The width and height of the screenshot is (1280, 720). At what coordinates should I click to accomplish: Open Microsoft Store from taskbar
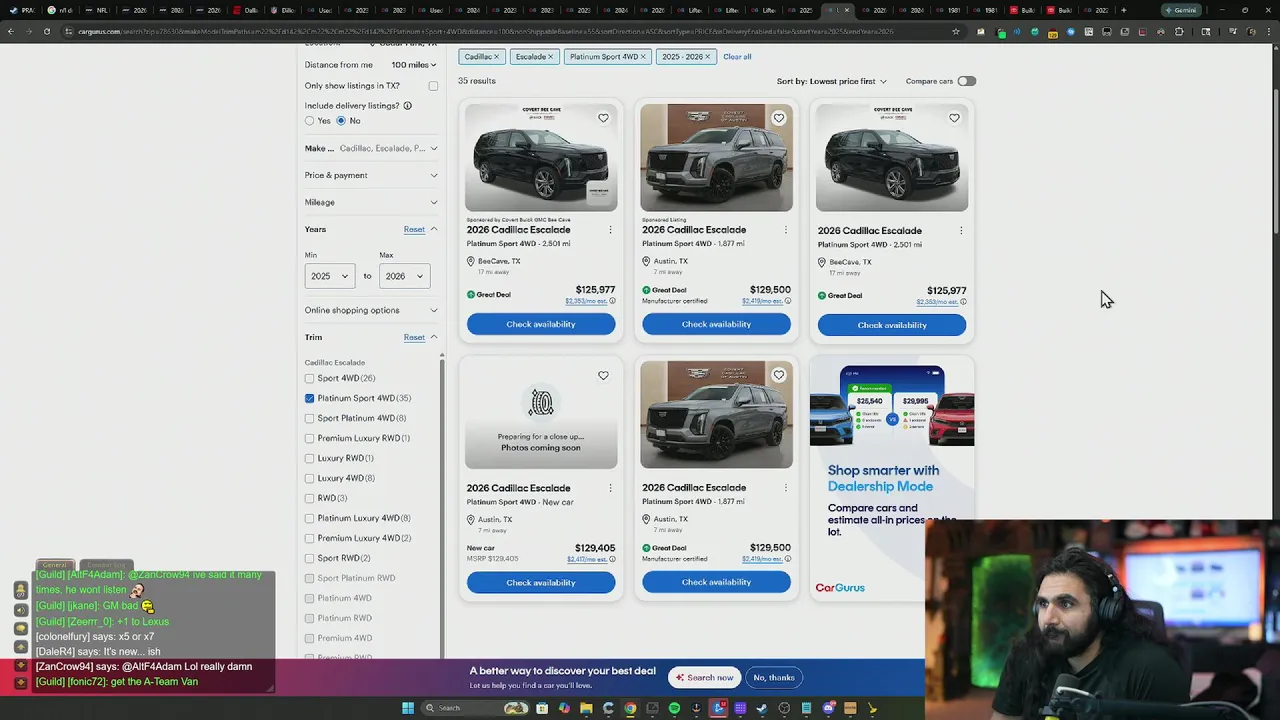(x=542, y=708)
